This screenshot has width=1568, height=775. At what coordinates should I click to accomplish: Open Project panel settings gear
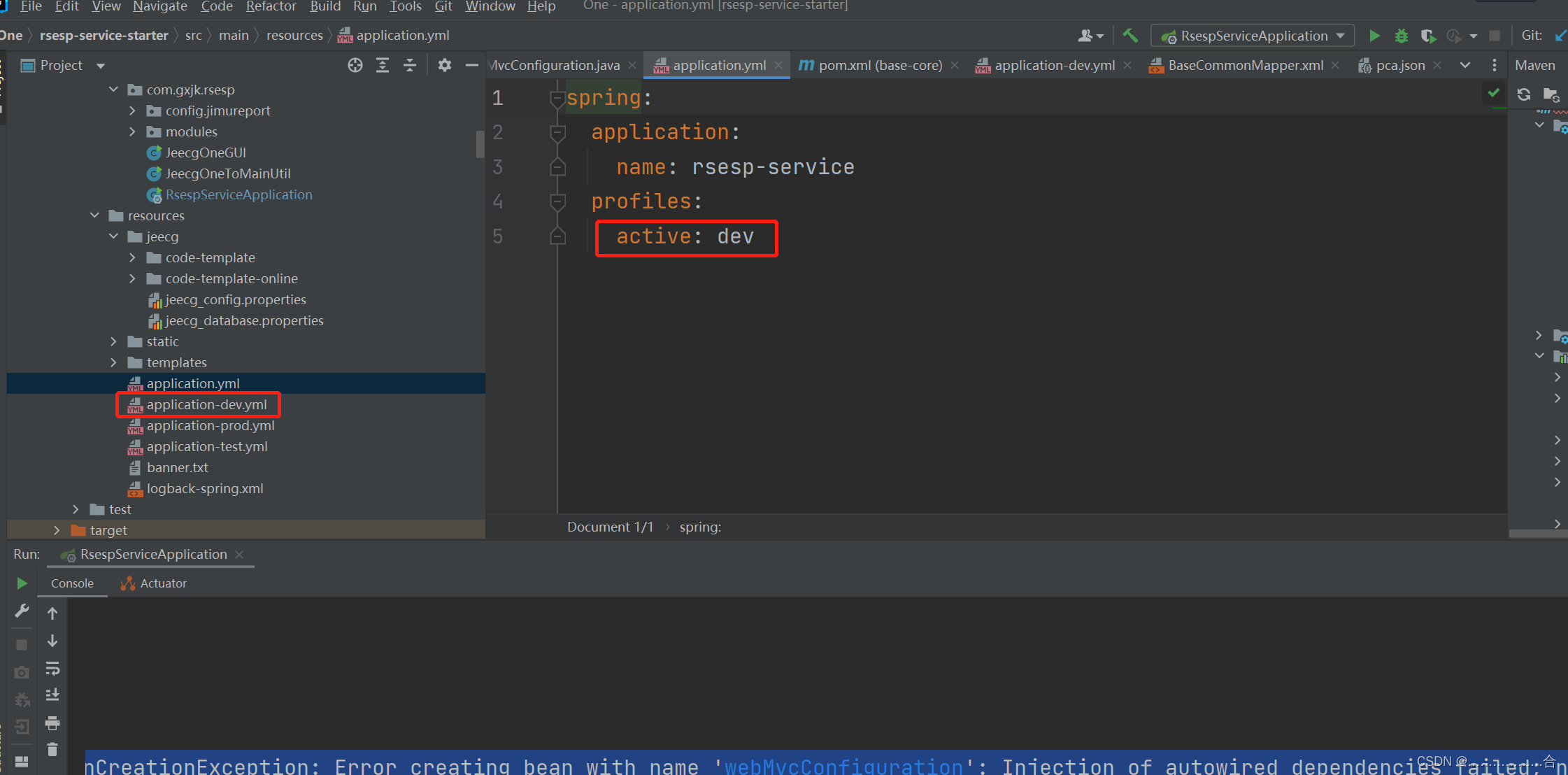(x=445, y=65)
